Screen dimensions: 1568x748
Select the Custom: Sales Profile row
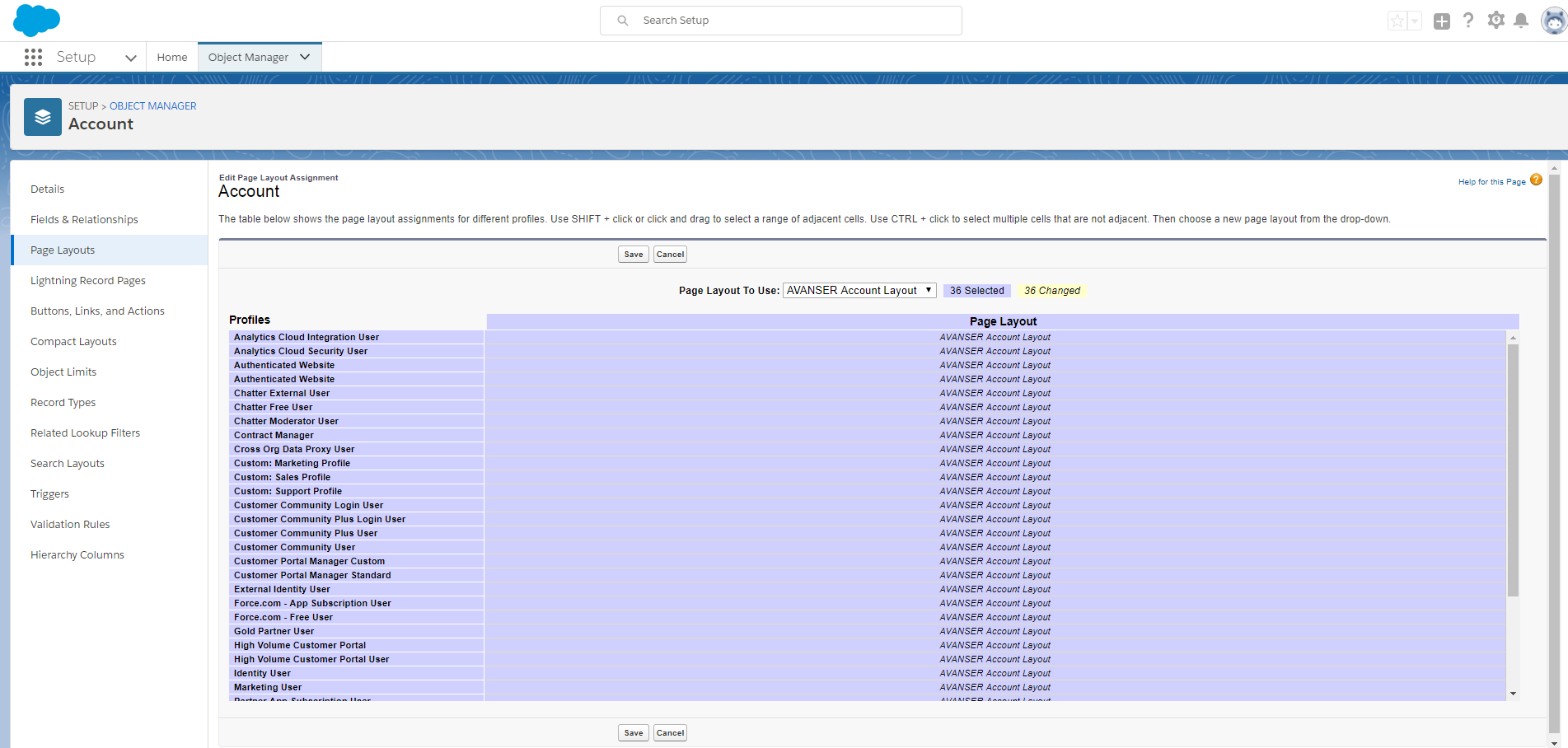[356, 477]
